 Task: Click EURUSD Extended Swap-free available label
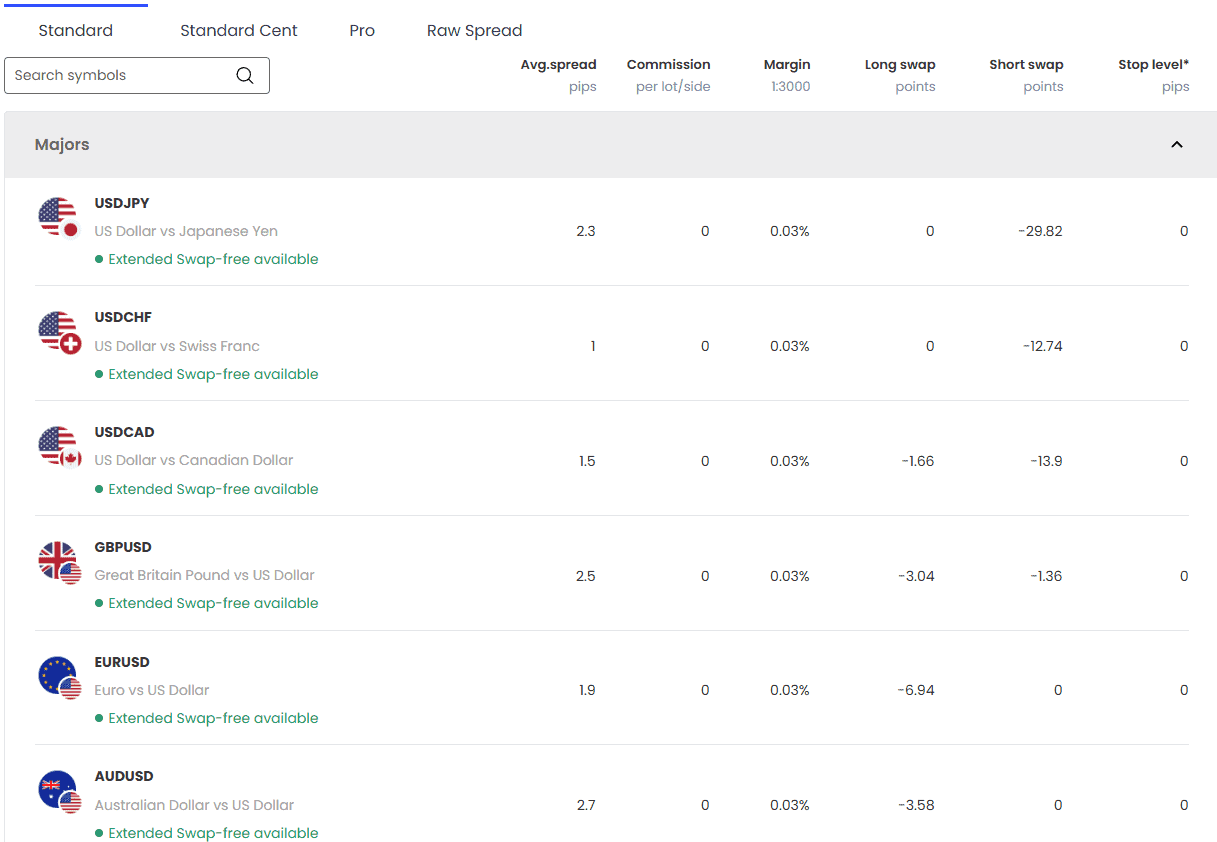pyautogui.click(x=207, y=718)
